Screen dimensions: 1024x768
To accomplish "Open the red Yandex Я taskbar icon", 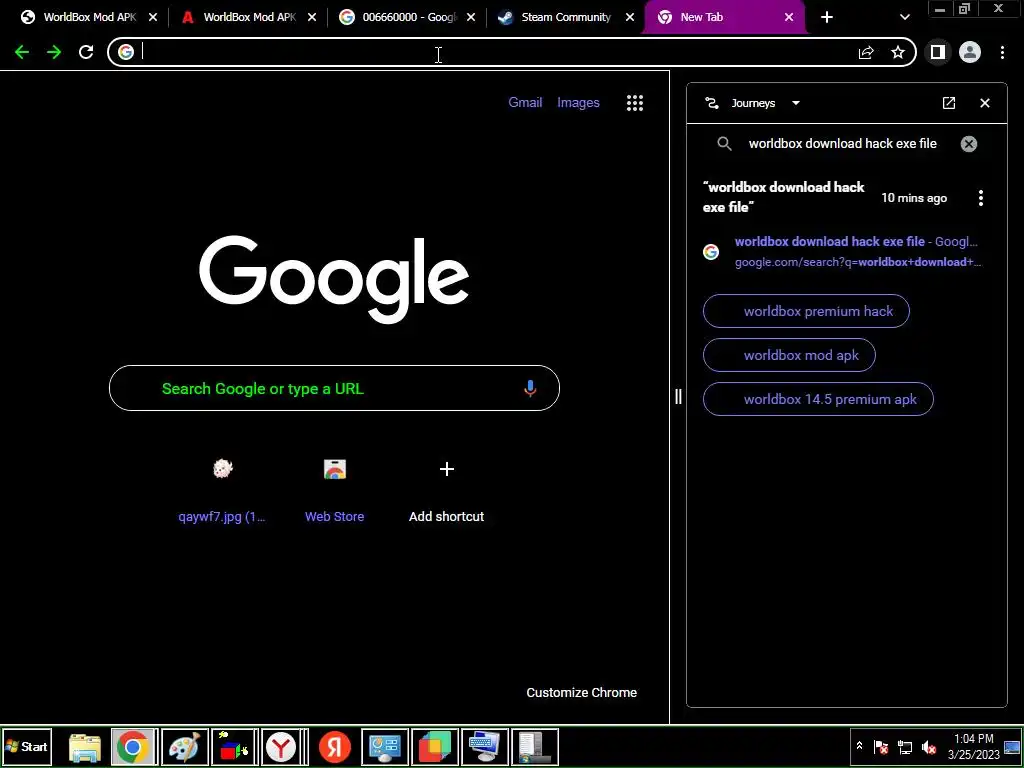I will pos(334,747).
